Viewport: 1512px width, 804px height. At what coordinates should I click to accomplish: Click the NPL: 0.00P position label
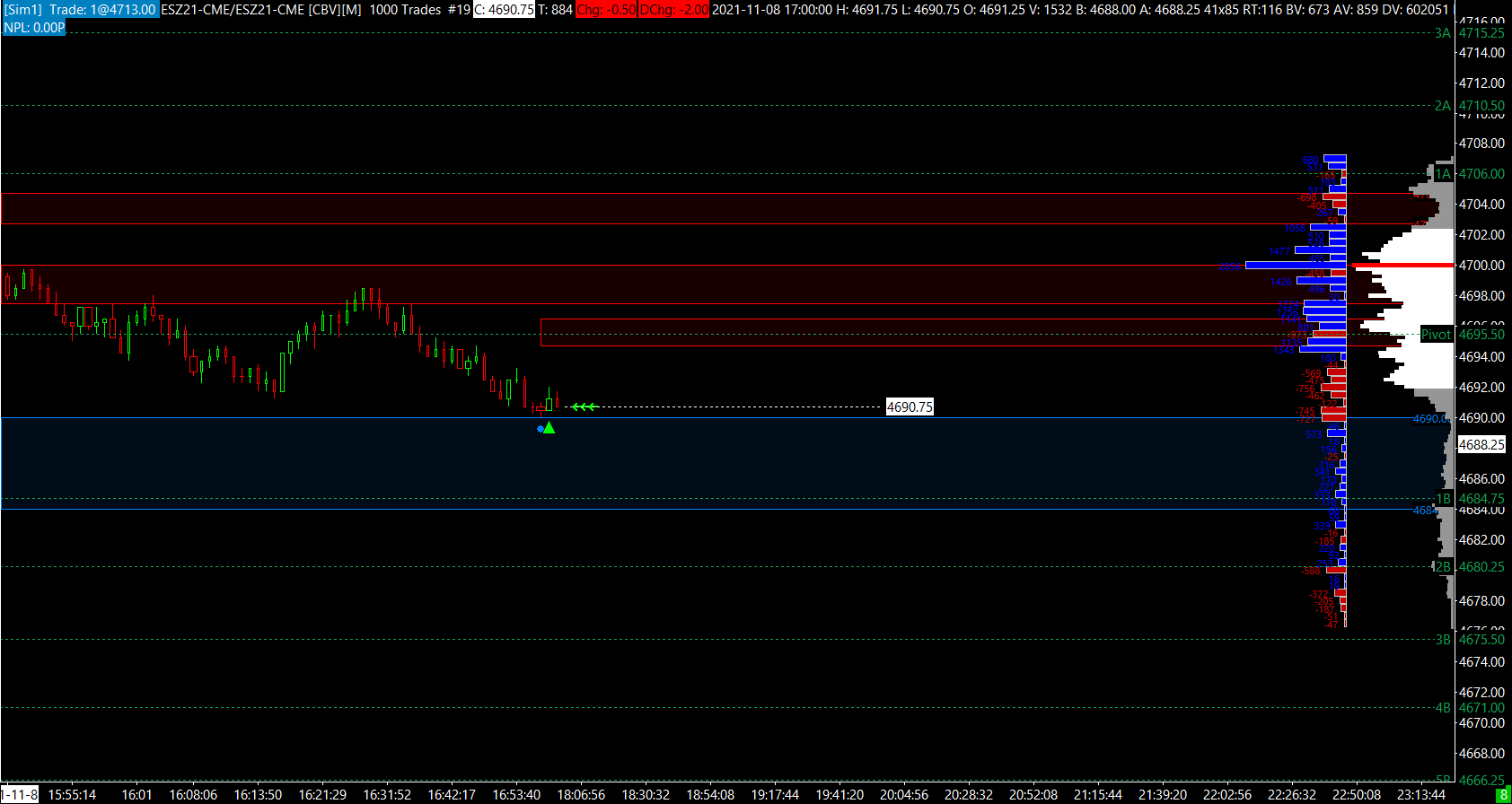click(x=34, y=27)
